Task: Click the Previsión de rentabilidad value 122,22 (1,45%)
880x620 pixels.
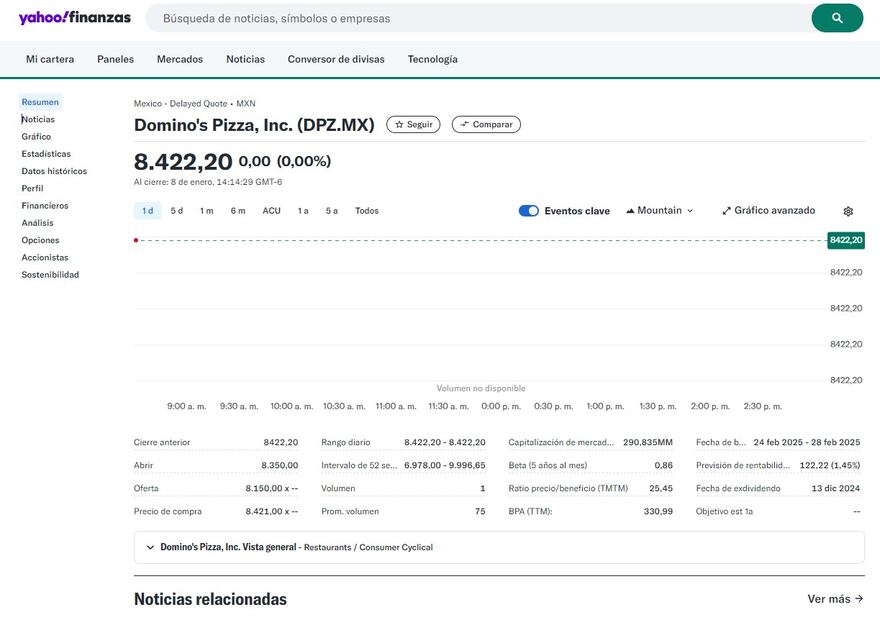Action: 829,465
